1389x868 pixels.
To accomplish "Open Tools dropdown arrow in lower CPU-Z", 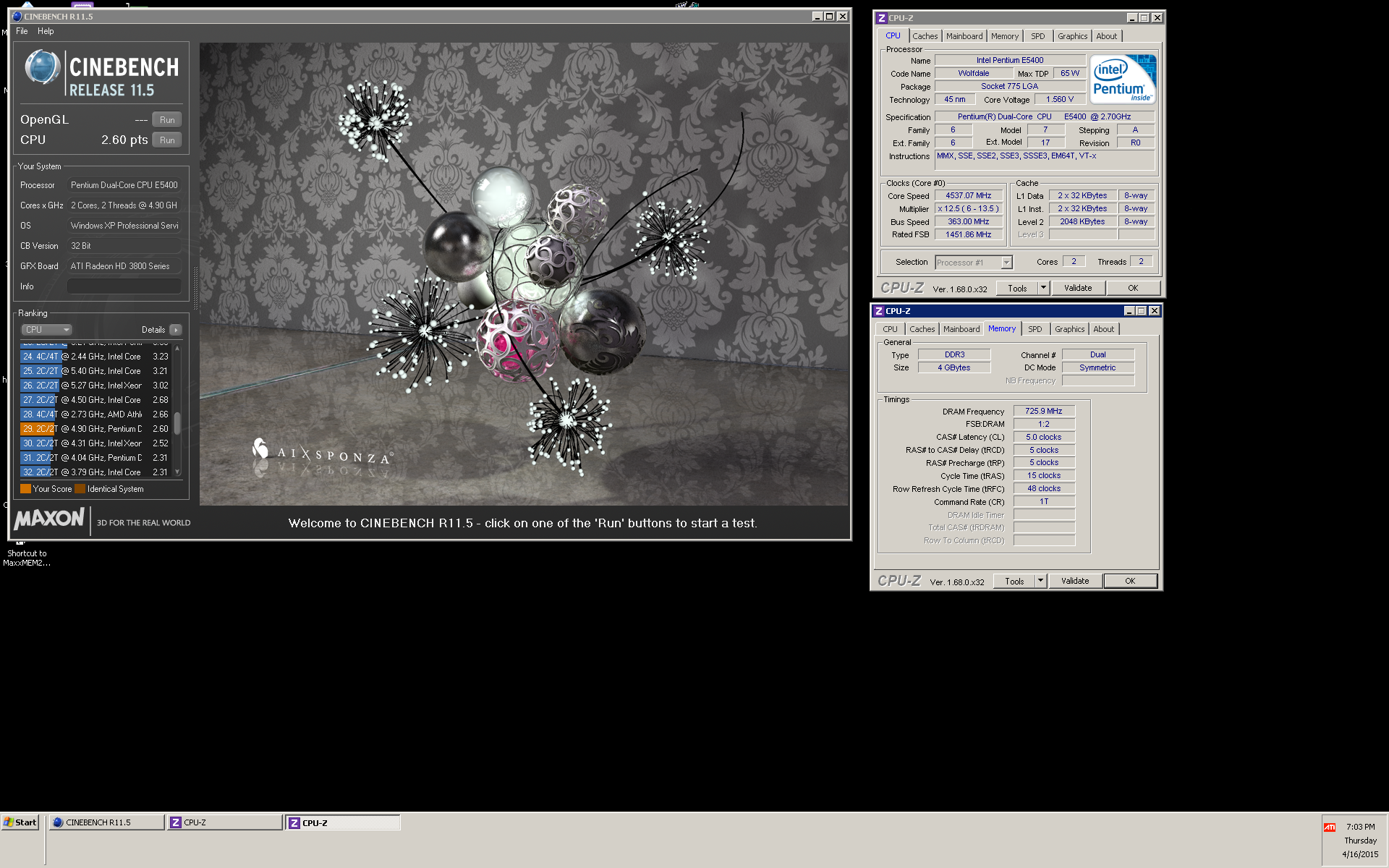I will pos(1040,581).
